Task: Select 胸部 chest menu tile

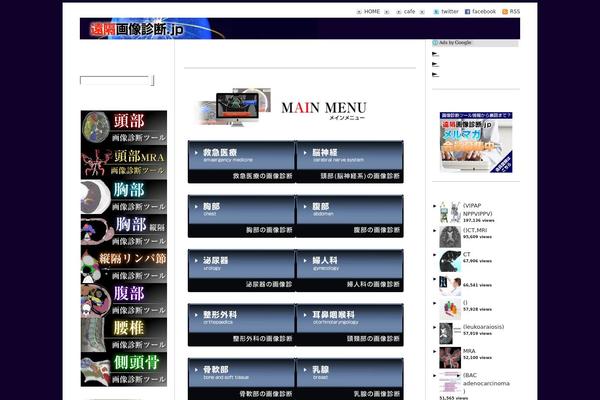Action: tap(241, 216)
